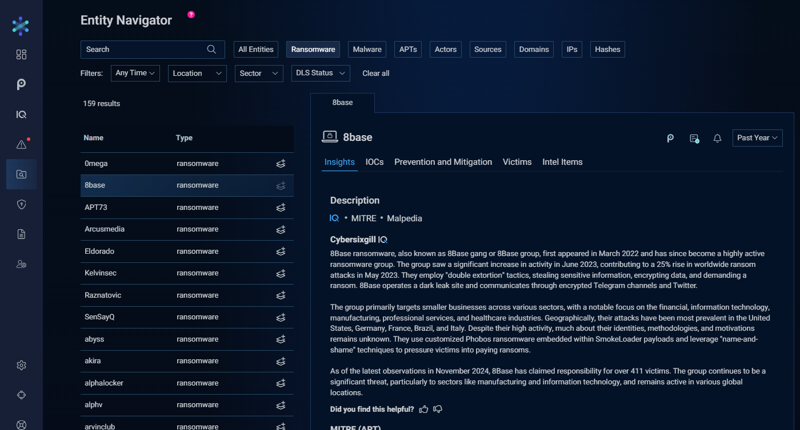Open the Victims tab
The image size is (800, 430).
coord(517,162)
